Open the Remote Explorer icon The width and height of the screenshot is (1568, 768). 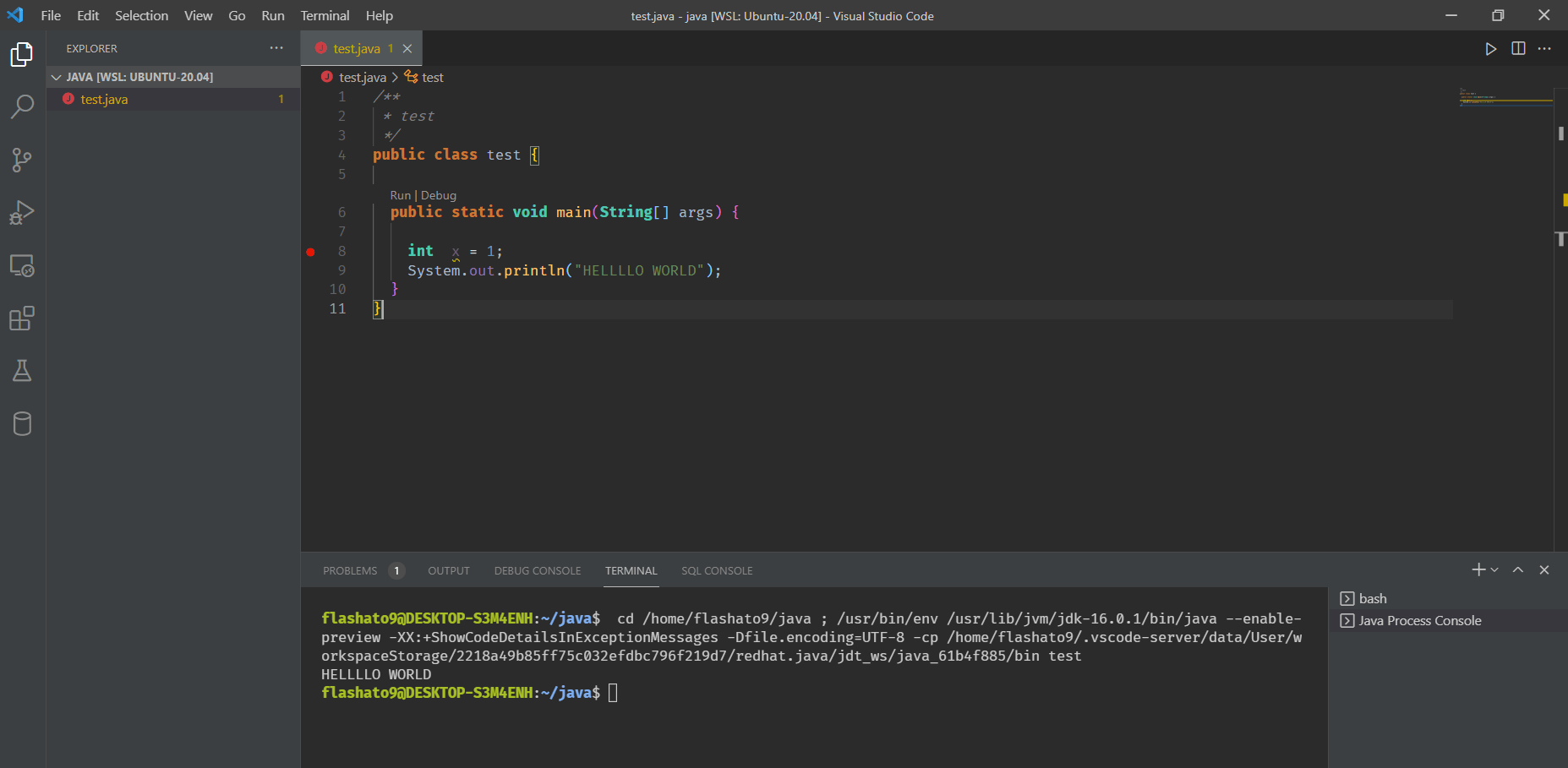tap(22, 265)
